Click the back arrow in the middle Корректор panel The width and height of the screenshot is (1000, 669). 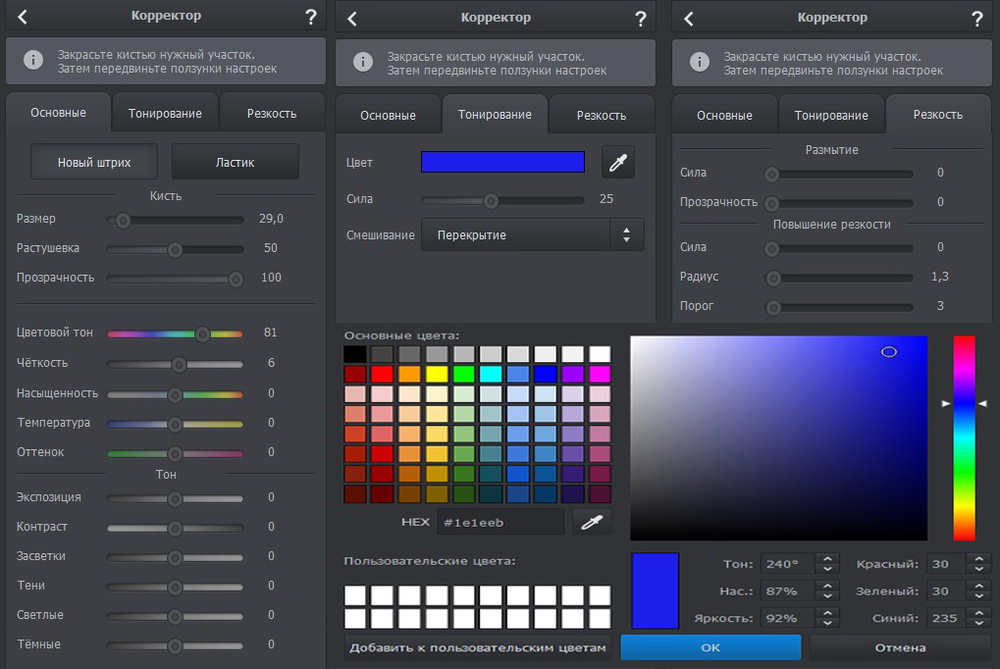click(x=352, y=18)
